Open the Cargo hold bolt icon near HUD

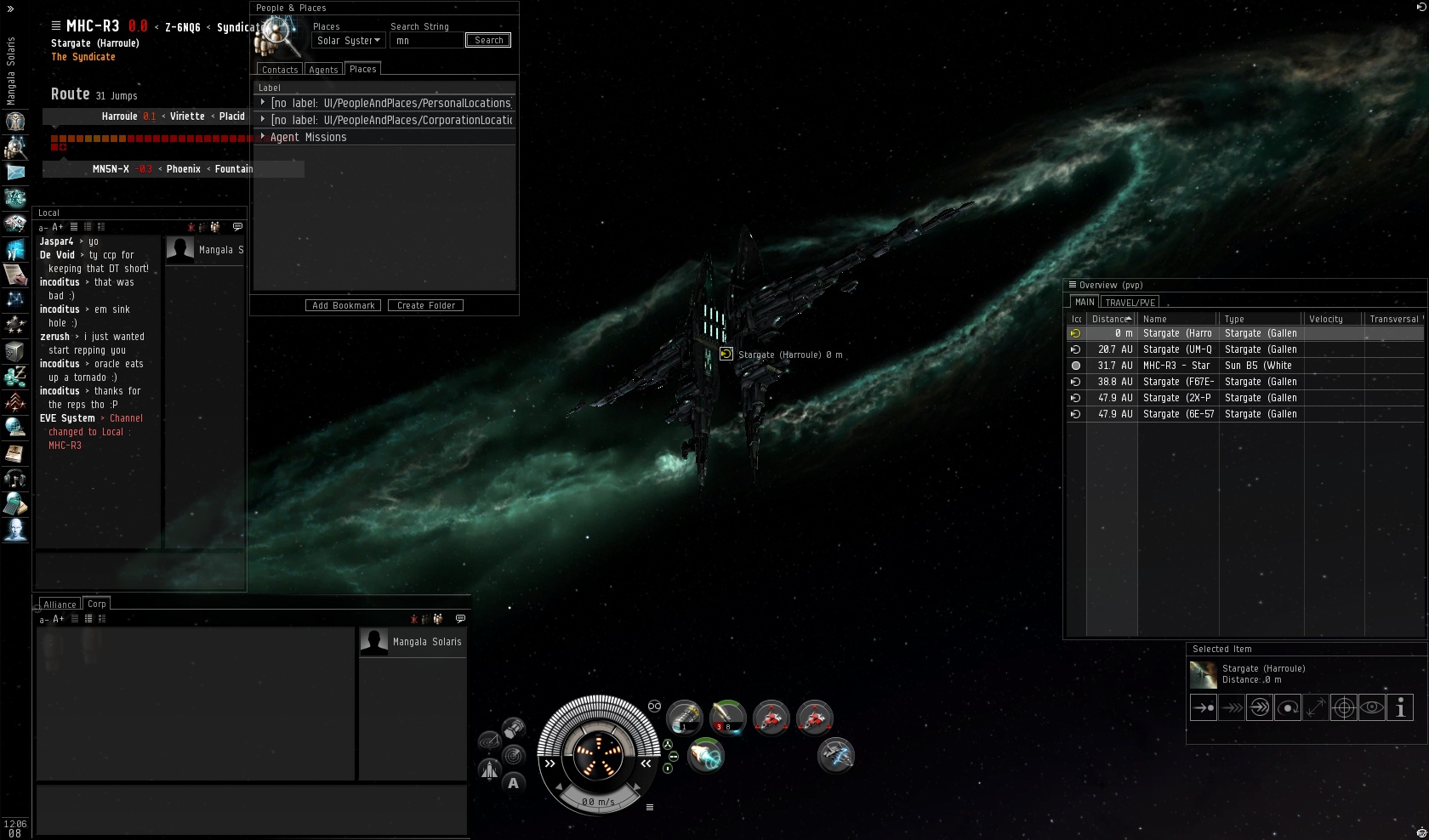click(514, 729)
